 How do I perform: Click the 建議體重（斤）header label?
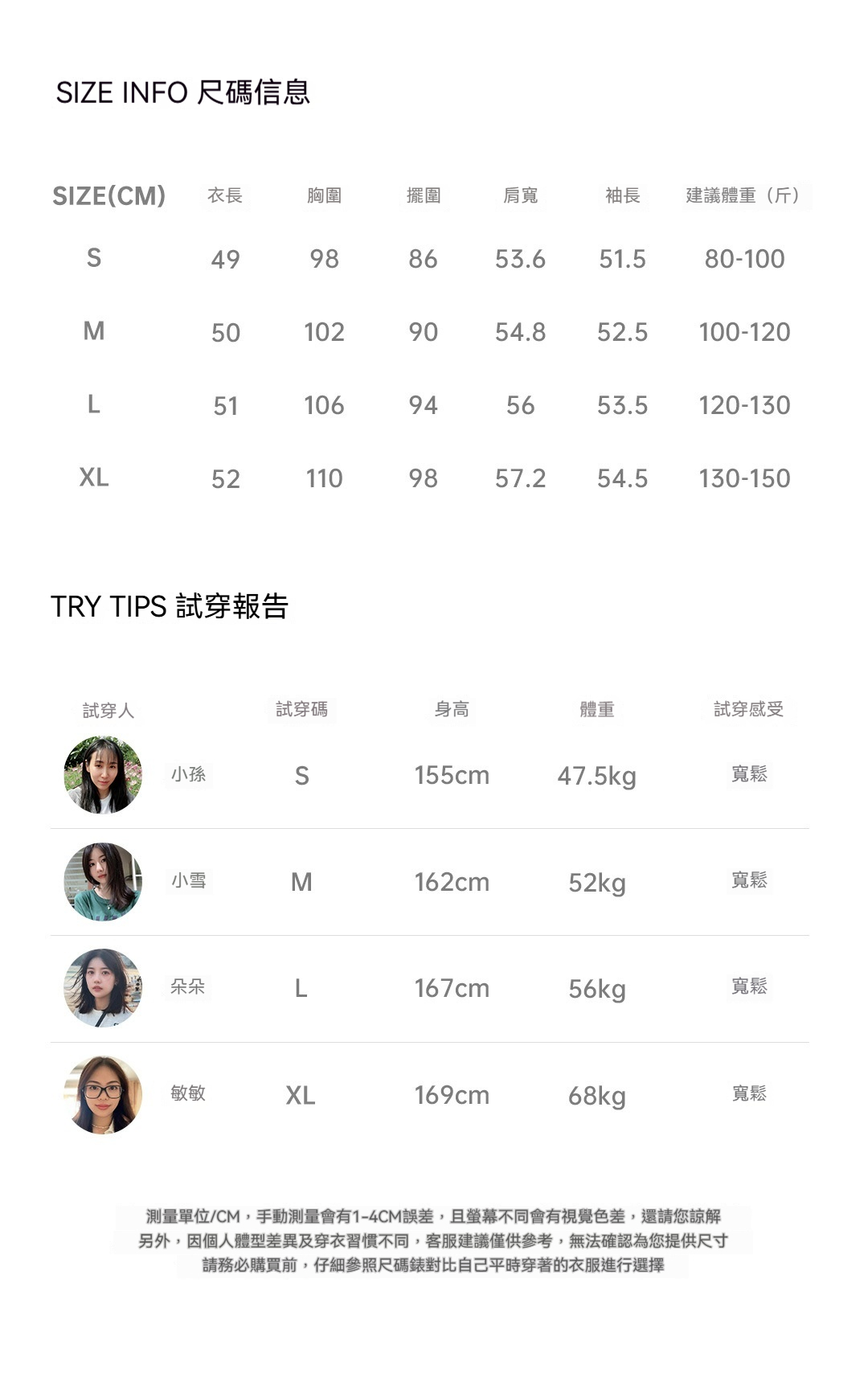click(745, 195)
